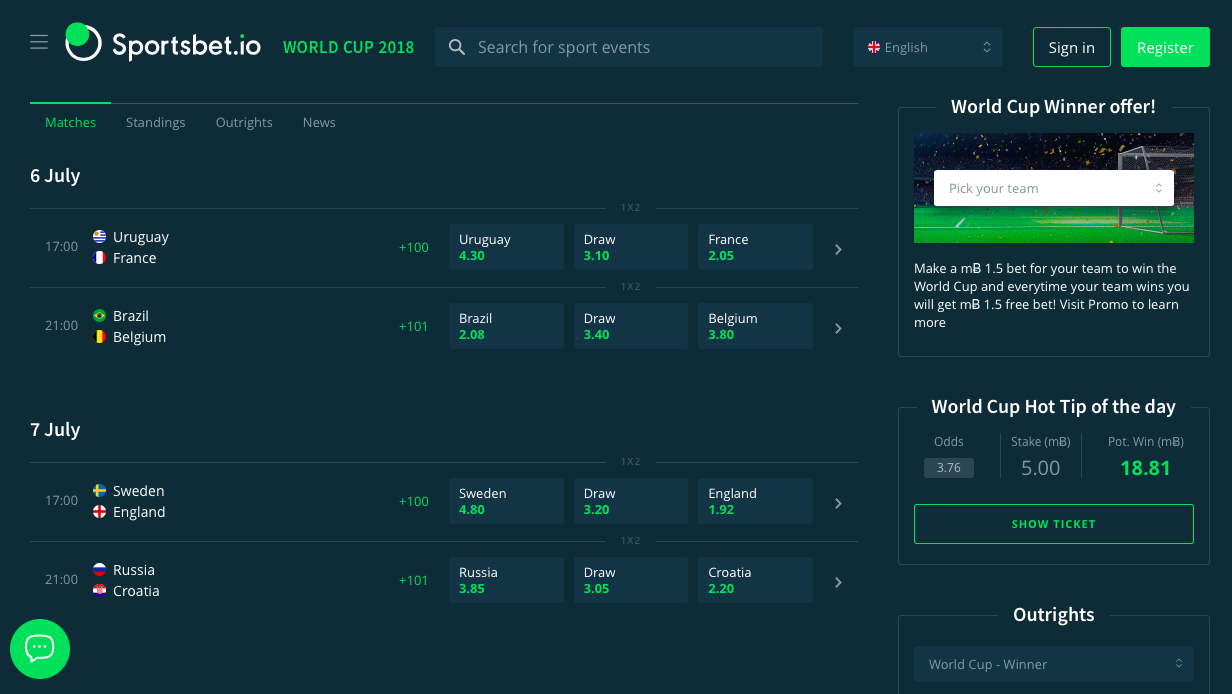The image size is (1232, 694).
Task: Bet on Croatia at 2.20
Action: [755, 580]
